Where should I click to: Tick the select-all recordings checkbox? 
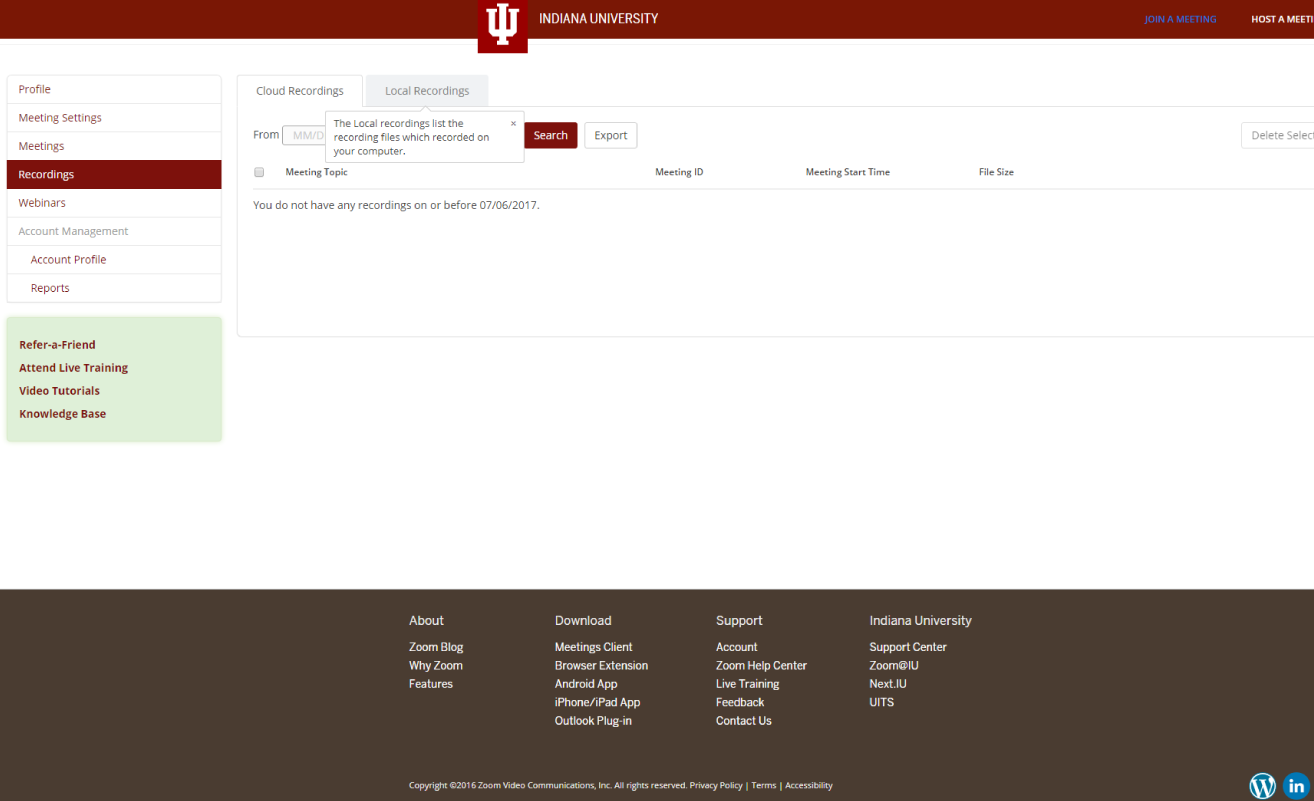[259, 172]
